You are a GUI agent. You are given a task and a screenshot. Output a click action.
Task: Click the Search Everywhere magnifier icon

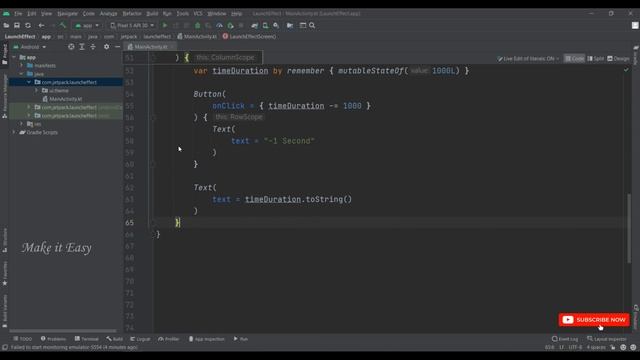[x=312, y=25]
